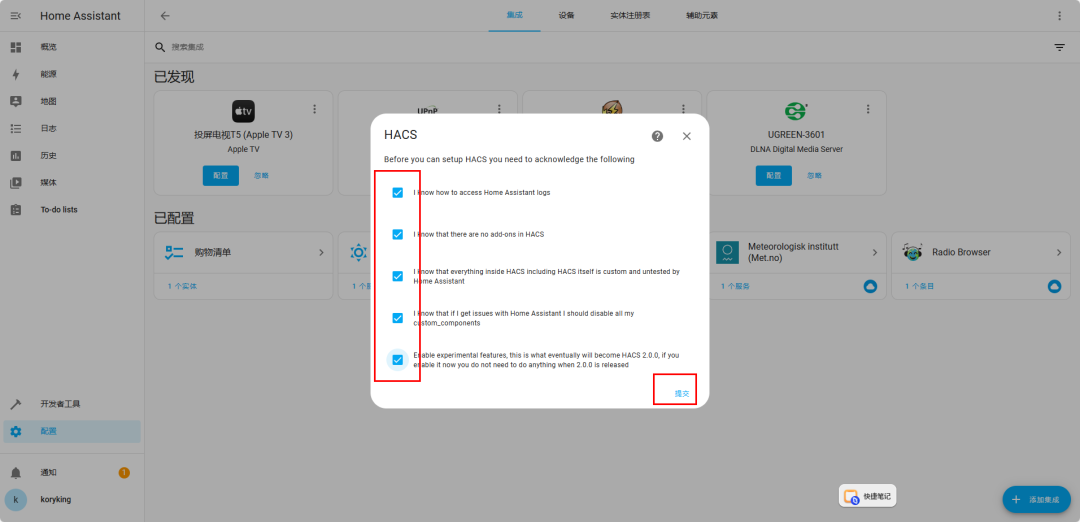Click the Meteorologisk institutt logo icon
Screen dimensions: 1080x522
tap(728, 252)
